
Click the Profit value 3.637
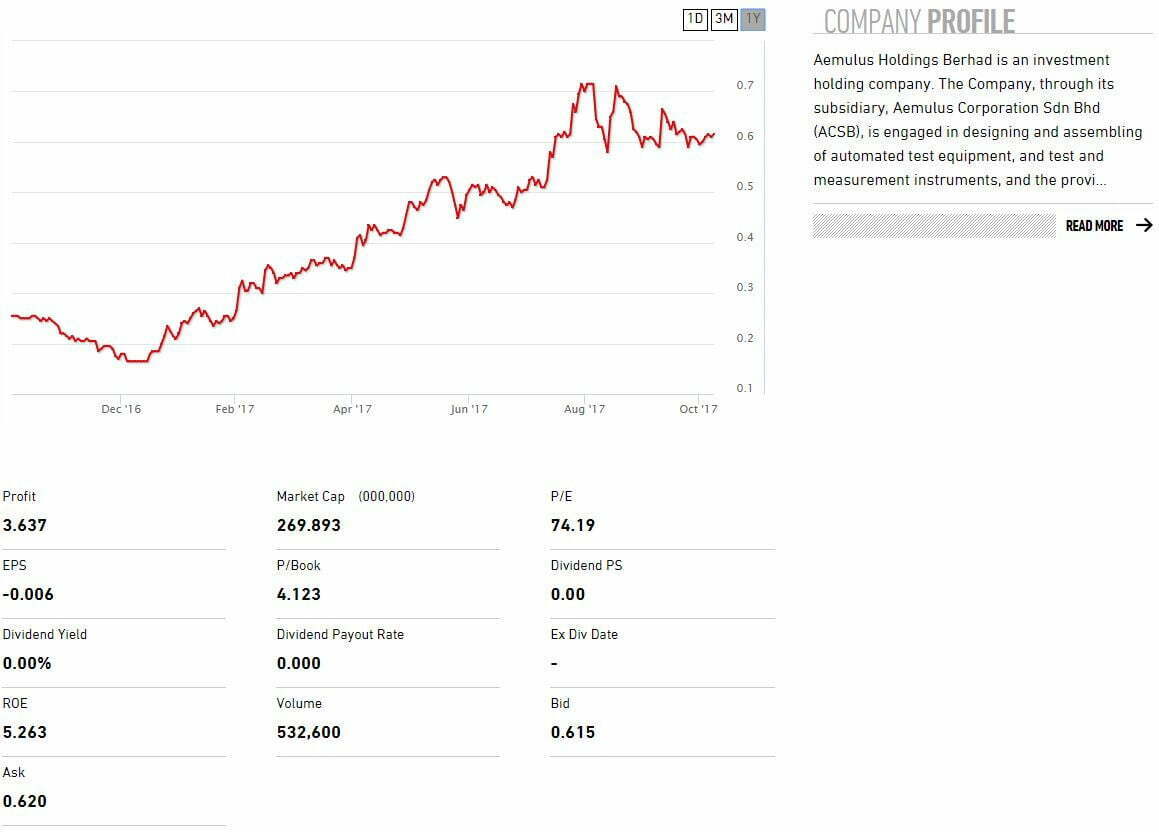click(x=25, y=525)
